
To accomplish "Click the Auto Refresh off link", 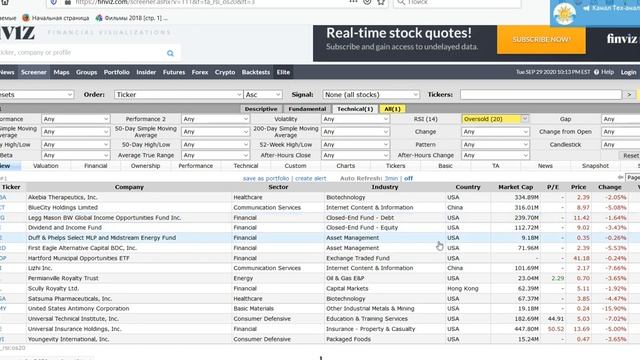I will tap(408, 178).
